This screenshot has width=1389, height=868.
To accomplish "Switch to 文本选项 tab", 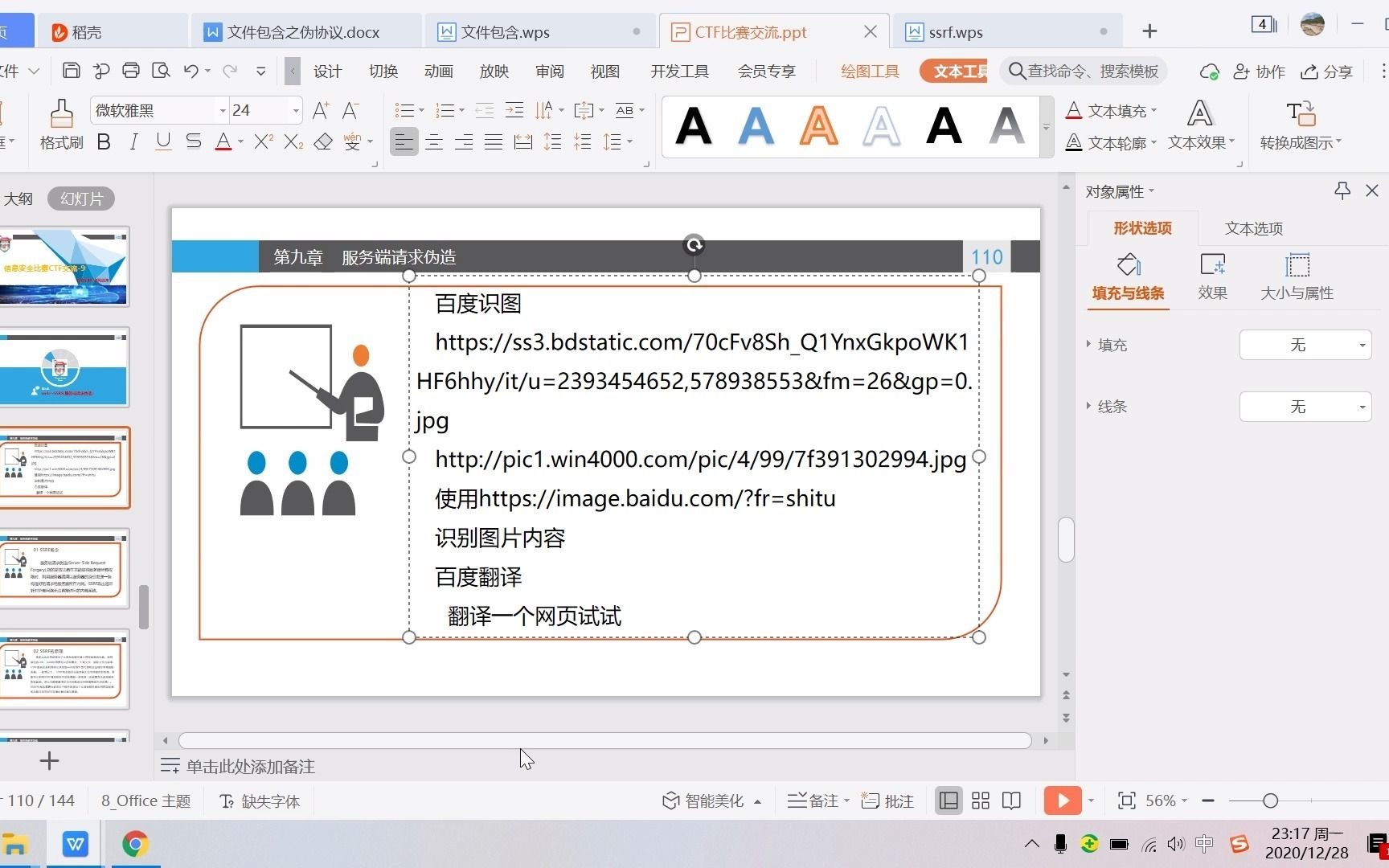I will (1254, 228).
